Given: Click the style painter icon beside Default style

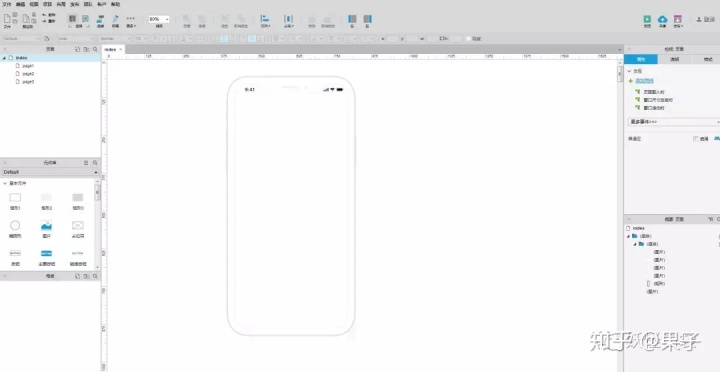Looking at the screenshot, I should (47, 39).
